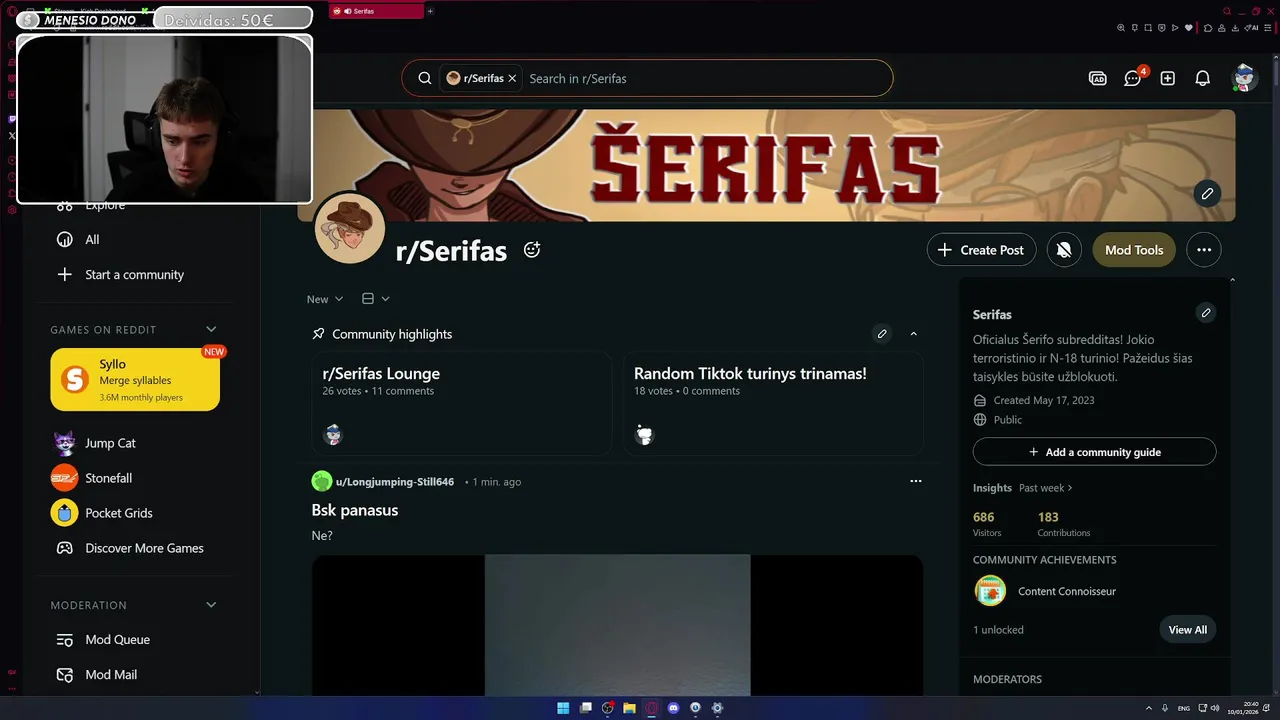This screenshot has width=1280, height=720.
Task: Click the bookmark heart icon
Action: pyautogui.click(x=1189, y=28)
